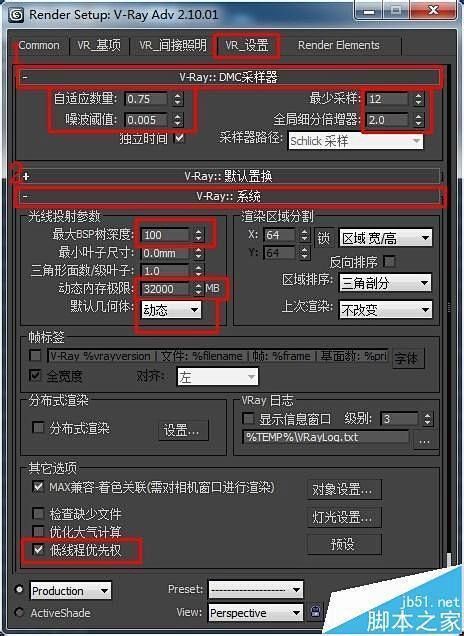Click the 全局细分倍增器 value field
464x636 pixels.
point(387,120)
